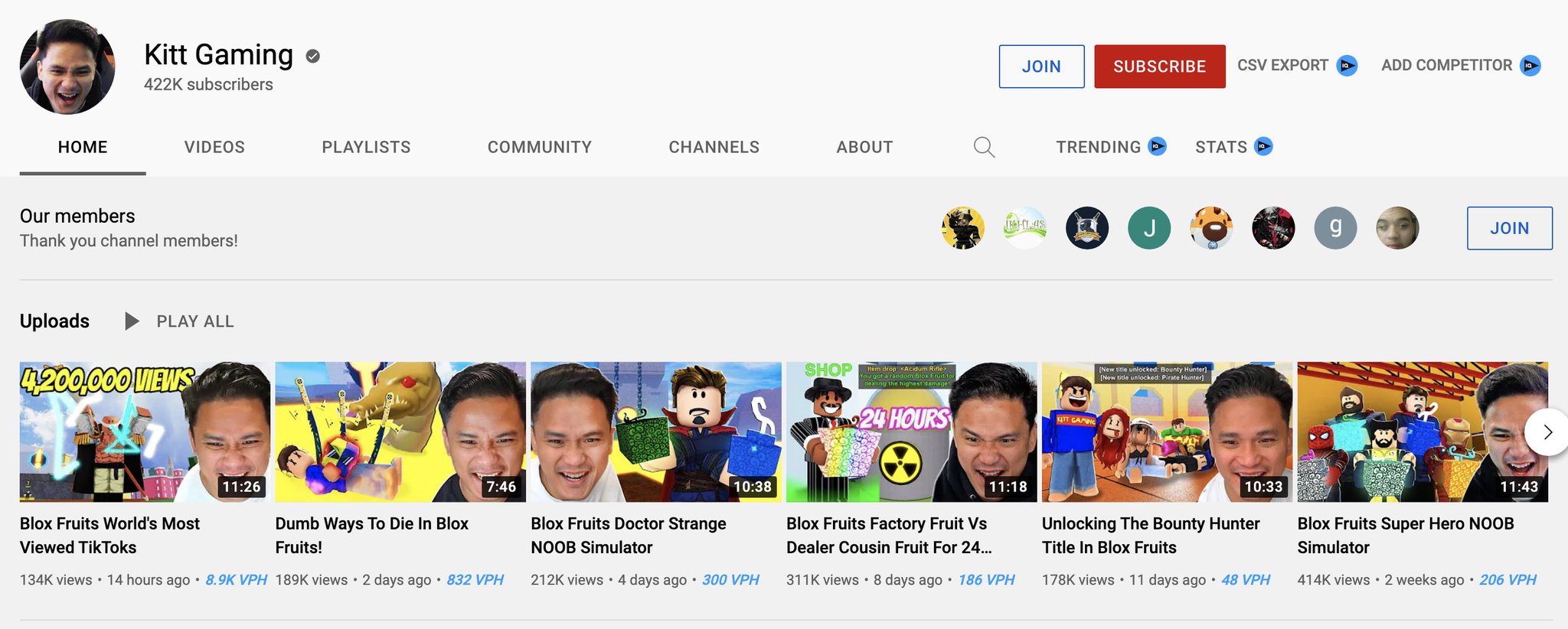Click title 'Blox Fruits Factory Fruit Vs Dealer Cousin'

pos(889,536)
